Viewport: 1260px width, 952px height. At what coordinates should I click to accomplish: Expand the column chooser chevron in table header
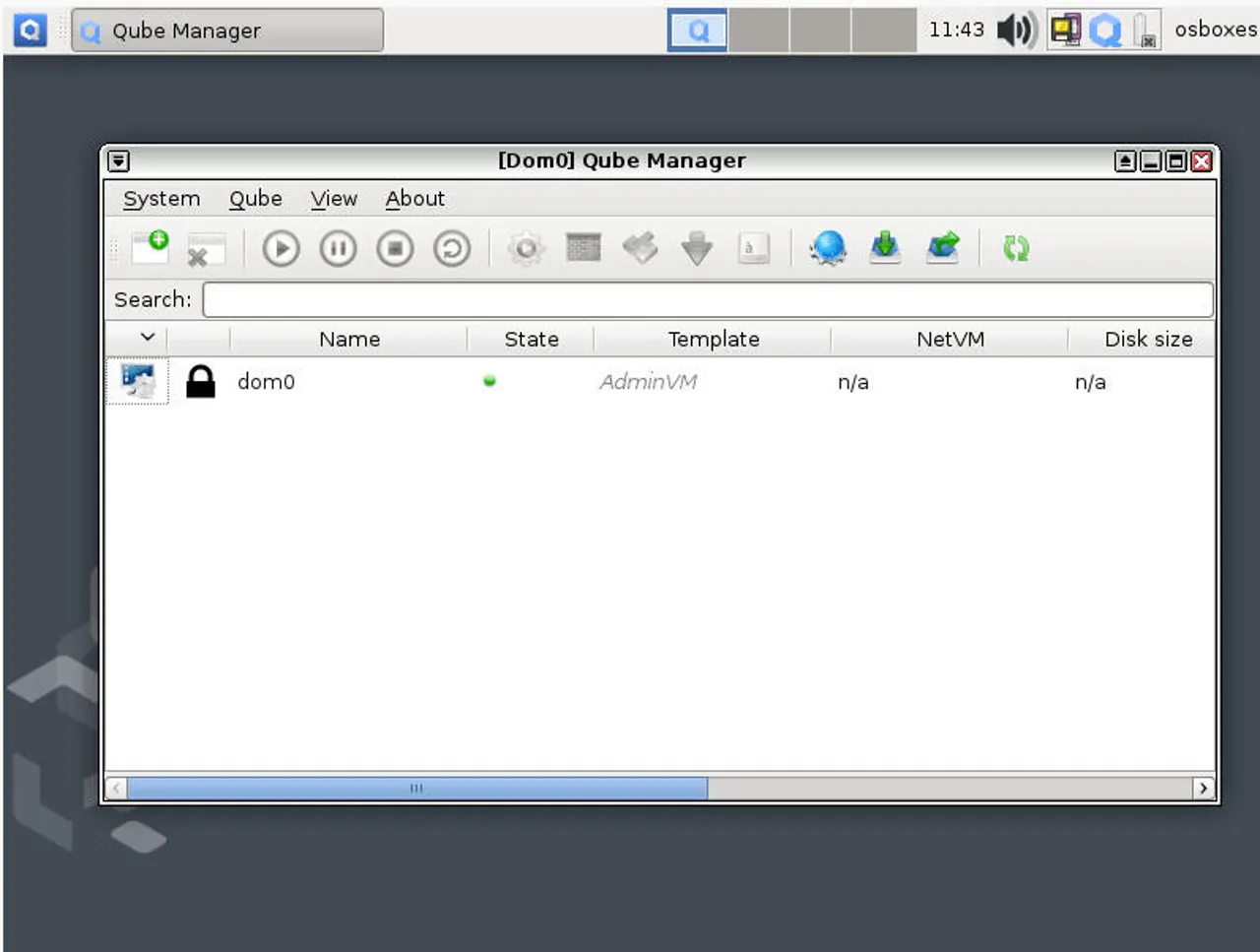click(x=148, y=338)
